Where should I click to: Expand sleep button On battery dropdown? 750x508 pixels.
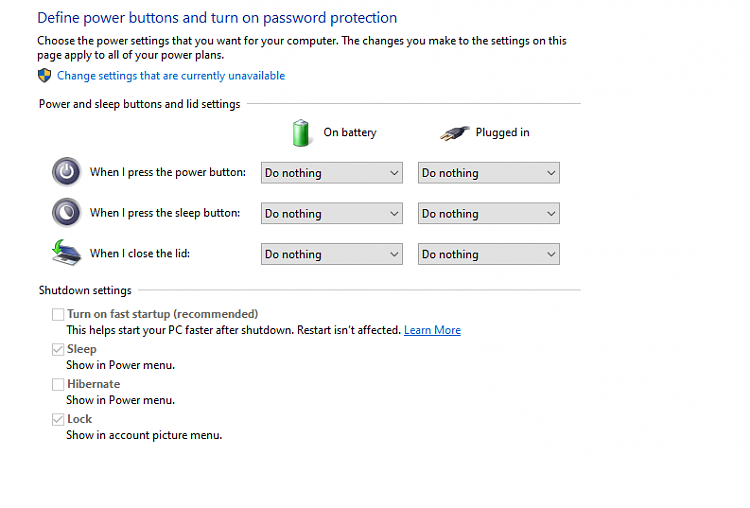pyautogui.click(x=331, y=213)
